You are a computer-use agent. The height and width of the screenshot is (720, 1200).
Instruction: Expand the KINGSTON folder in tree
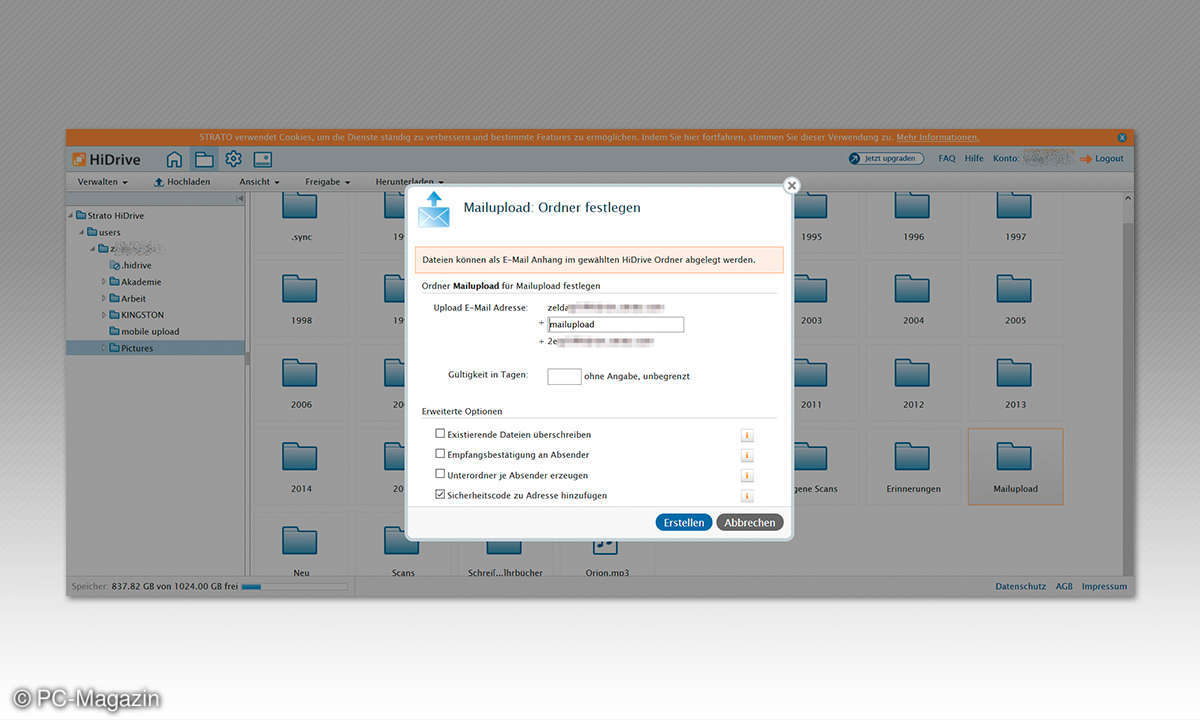[x=104, y=315]
